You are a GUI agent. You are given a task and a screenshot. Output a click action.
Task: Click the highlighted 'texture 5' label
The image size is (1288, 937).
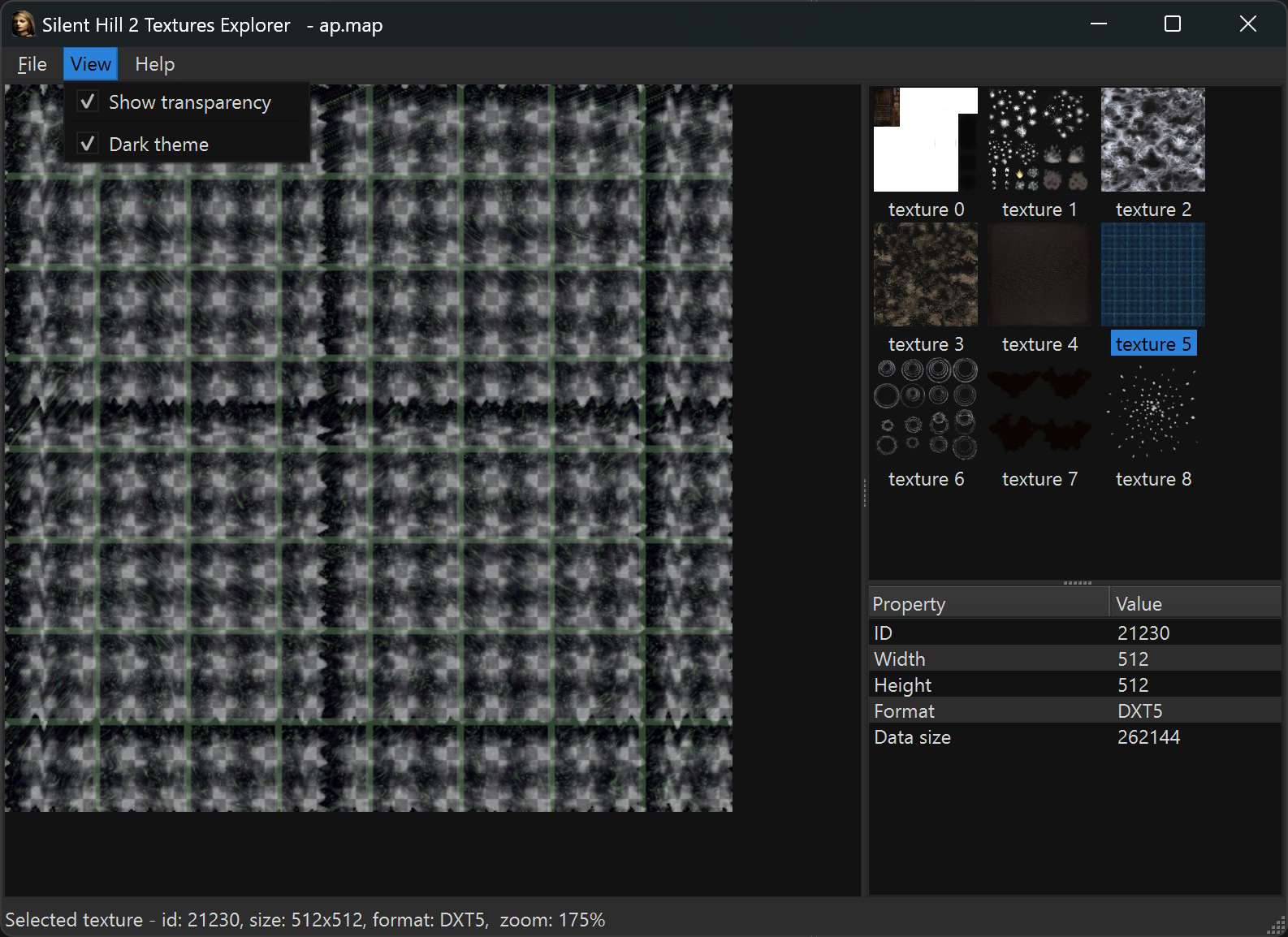pyautogui.click(x=1153, y=344)
